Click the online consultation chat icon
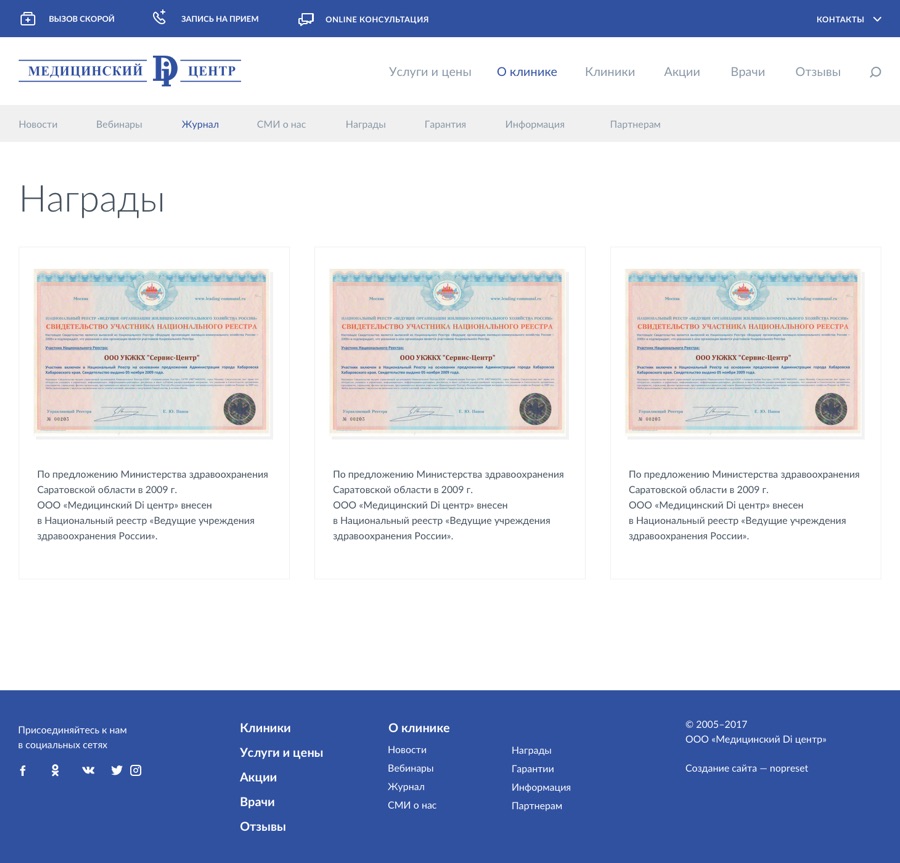 coord(306,19)
